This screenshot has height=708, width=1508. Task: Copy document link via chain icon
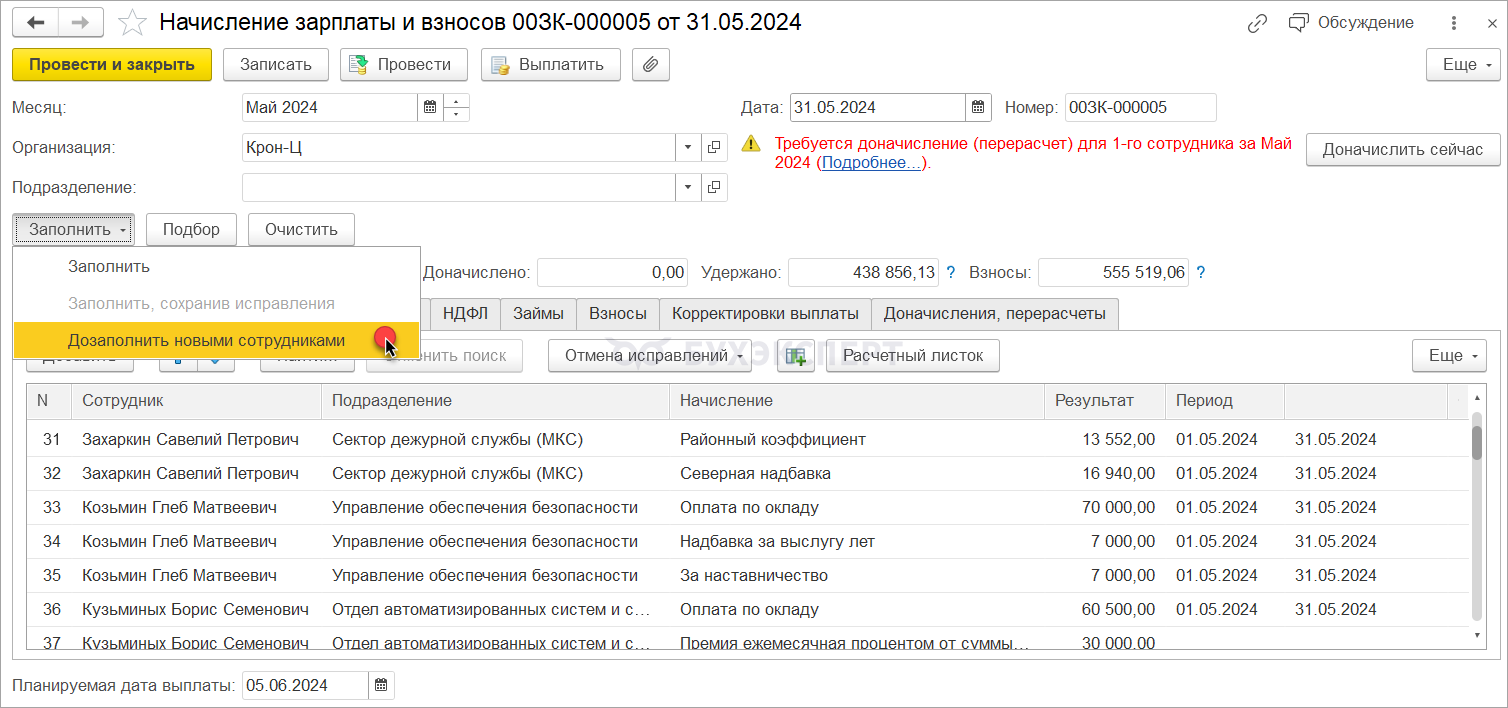coord(1258,23)
